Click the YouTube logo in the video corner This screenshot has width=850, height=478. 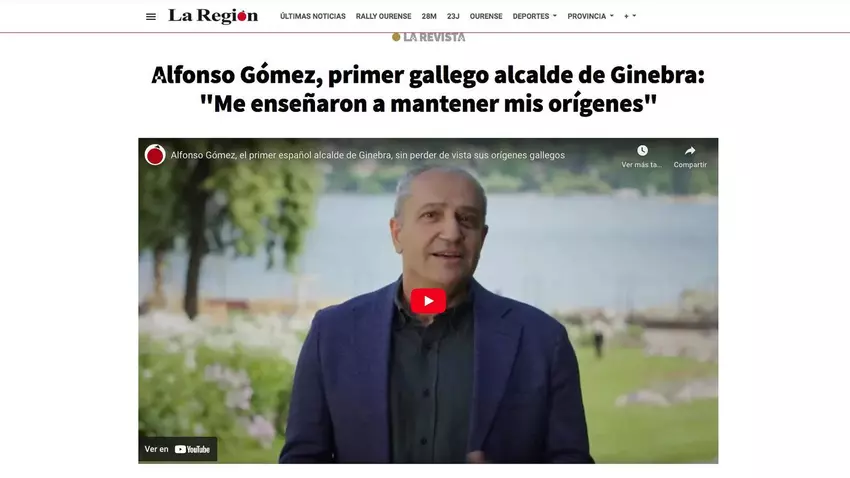(192, 449)
